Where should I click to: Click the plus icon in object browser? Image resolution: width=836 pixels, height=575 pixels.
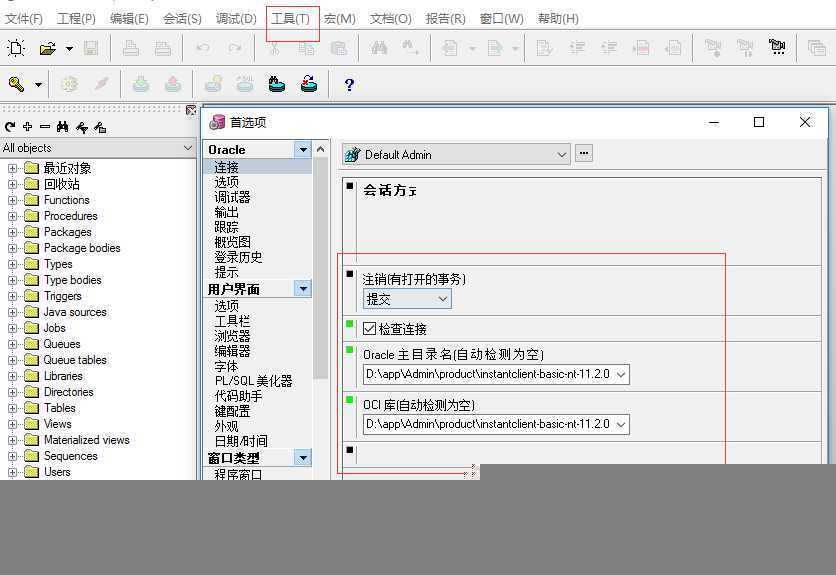point(28,126)
